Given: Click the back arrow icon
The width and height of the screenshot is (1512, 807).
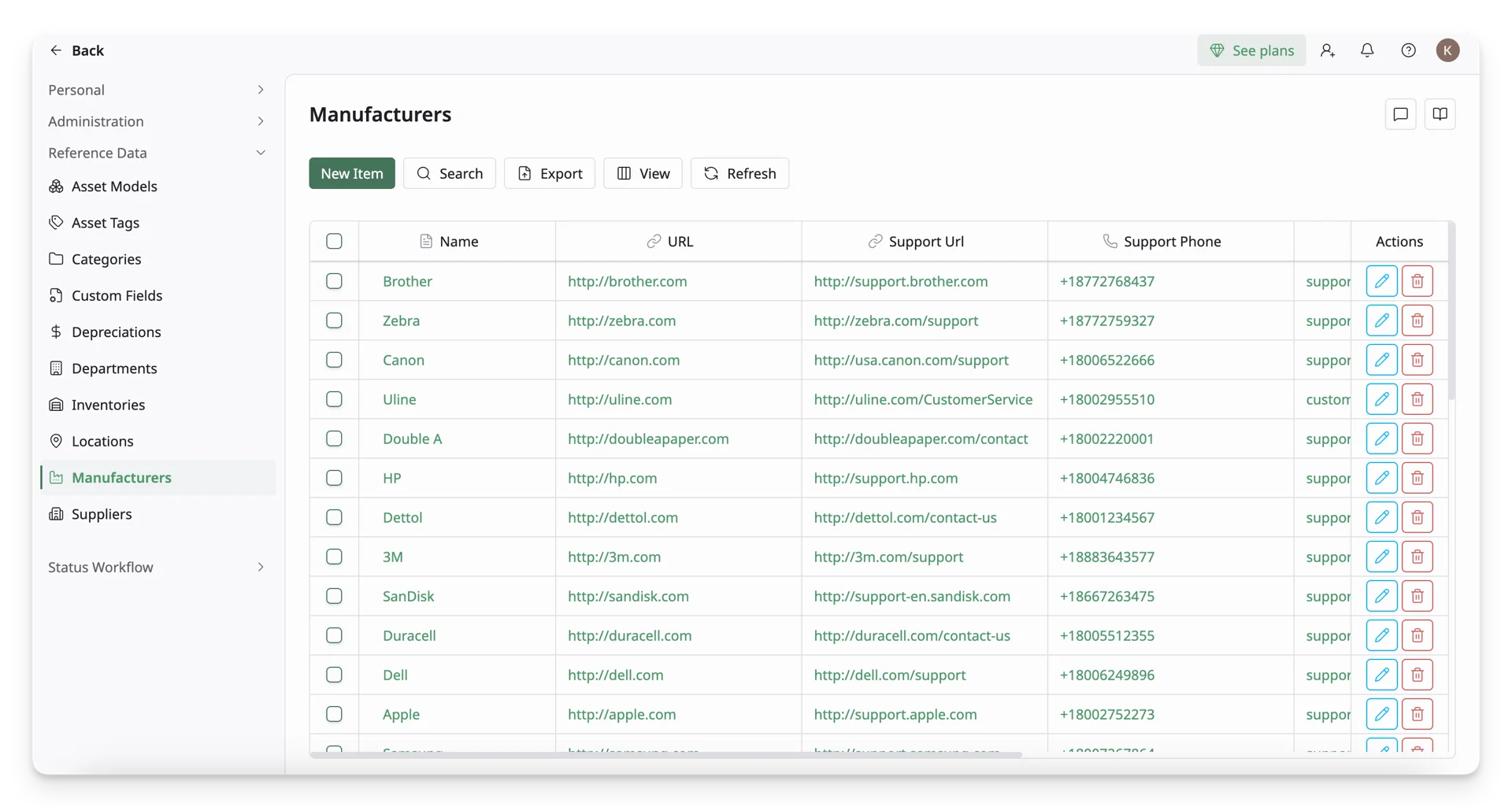Looking at the screenshot, I should coord(56,50).
